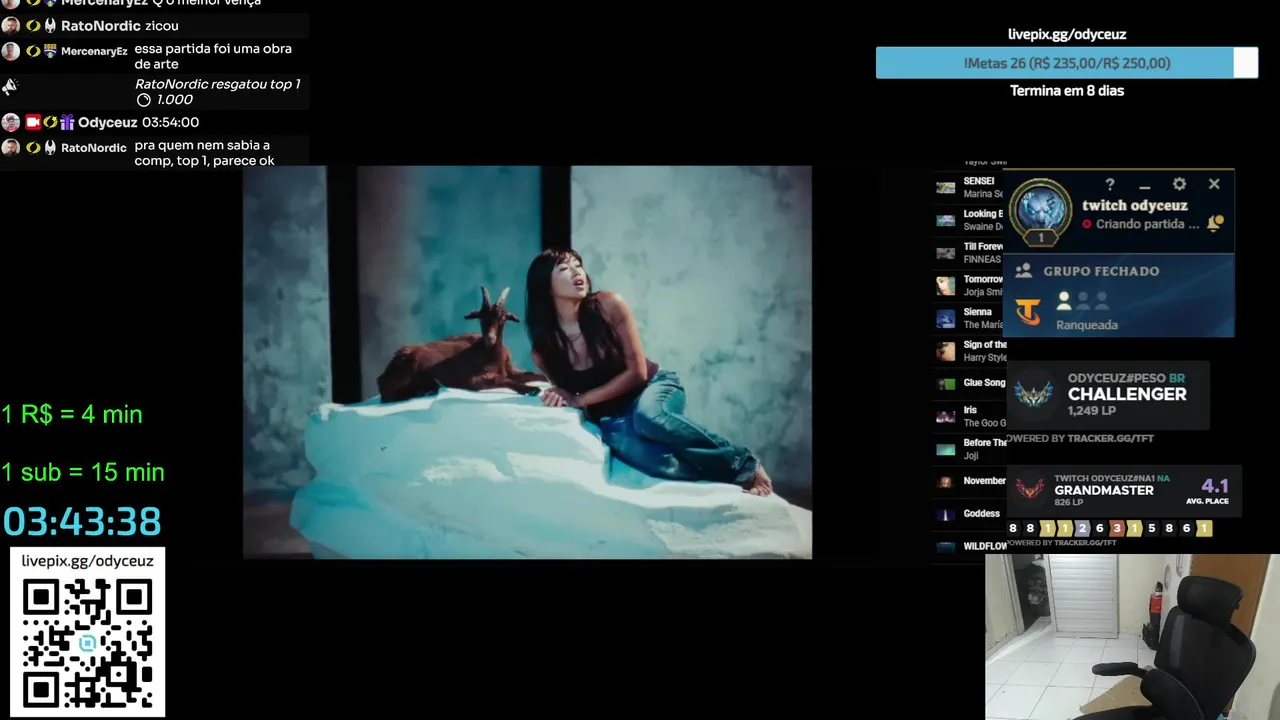Viewport: 1280px width, 720px height.
Task: Select SENSEI track thumbnail in playlist
Action: coord(945,187)
